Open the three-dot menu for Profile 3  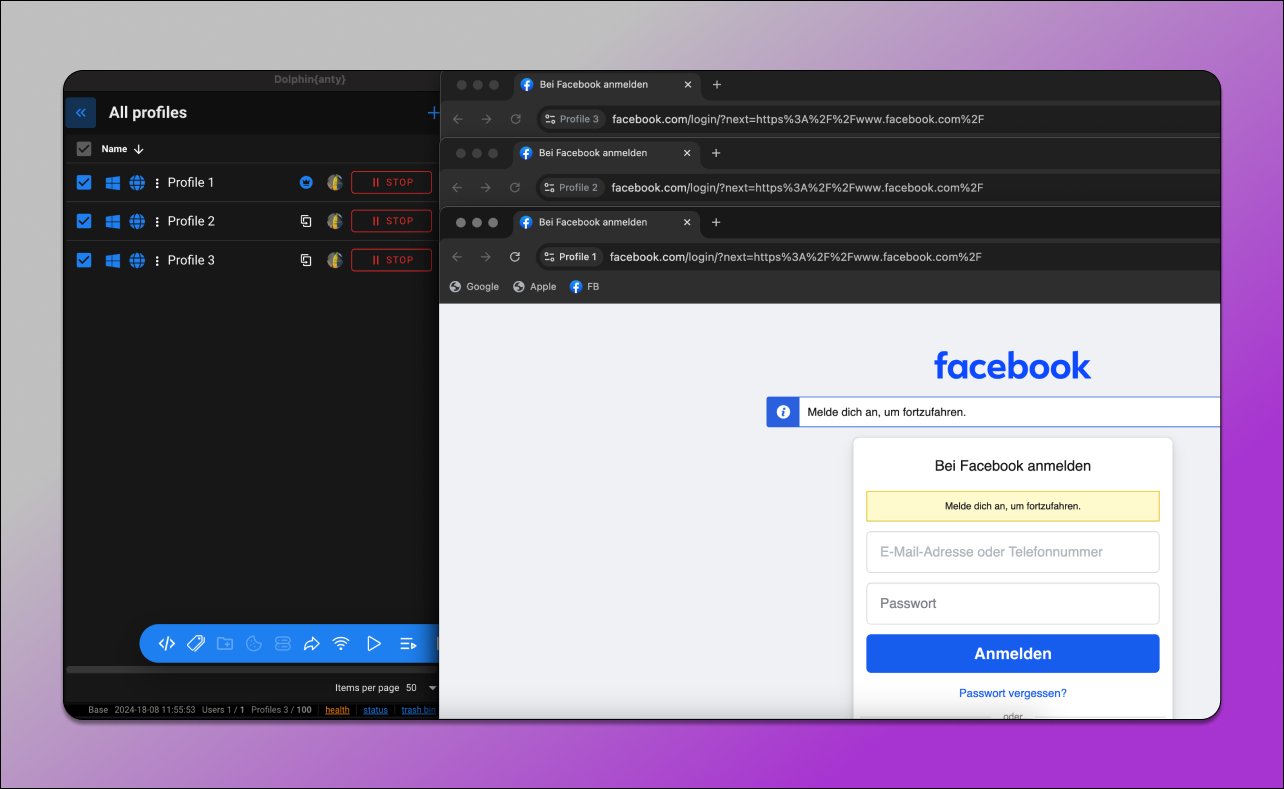click(157, 261)
